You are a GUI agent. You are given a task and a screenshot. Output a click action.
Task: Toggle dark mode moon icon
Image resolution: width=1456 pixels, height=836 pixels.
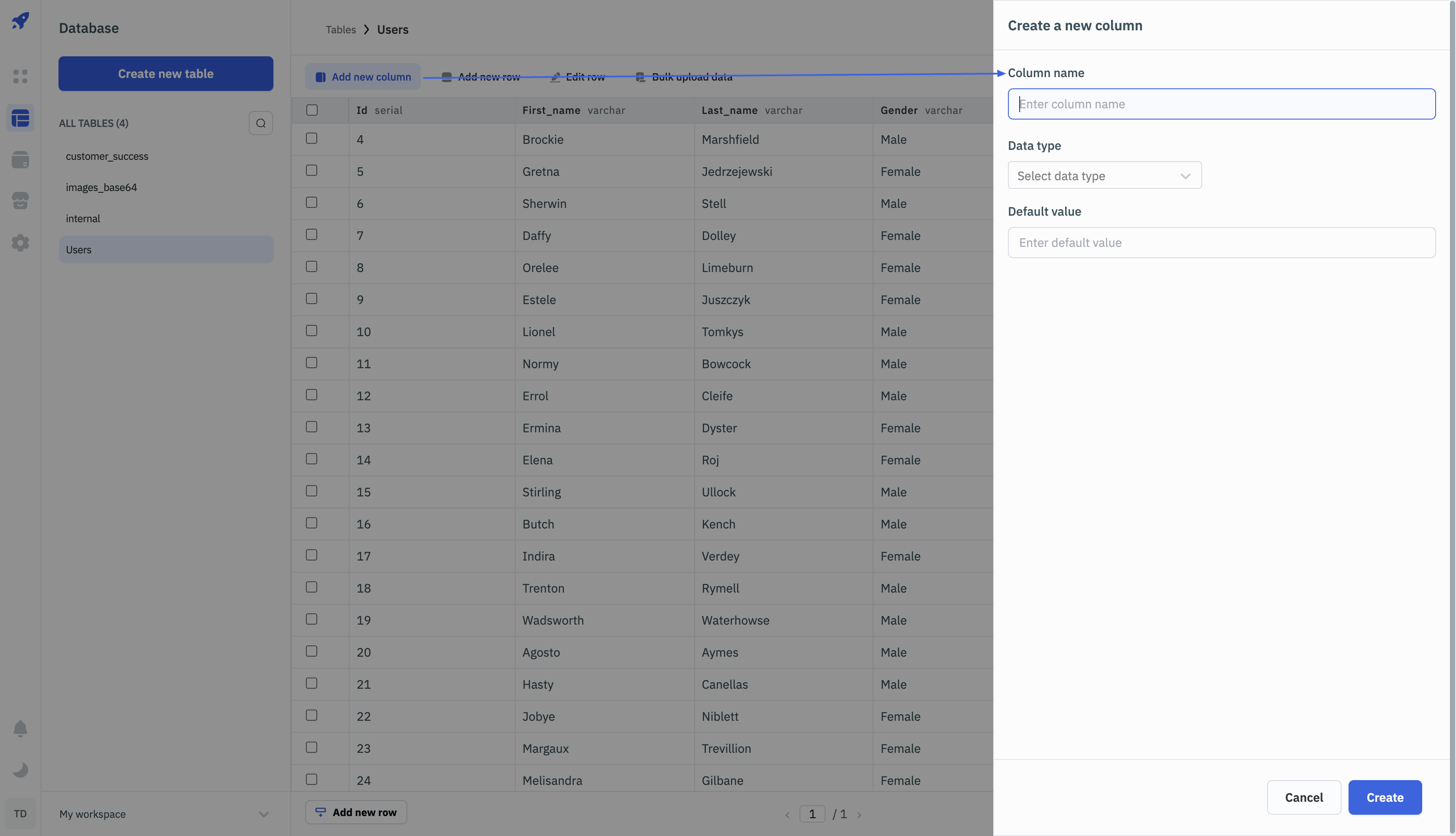coord(20,769)
